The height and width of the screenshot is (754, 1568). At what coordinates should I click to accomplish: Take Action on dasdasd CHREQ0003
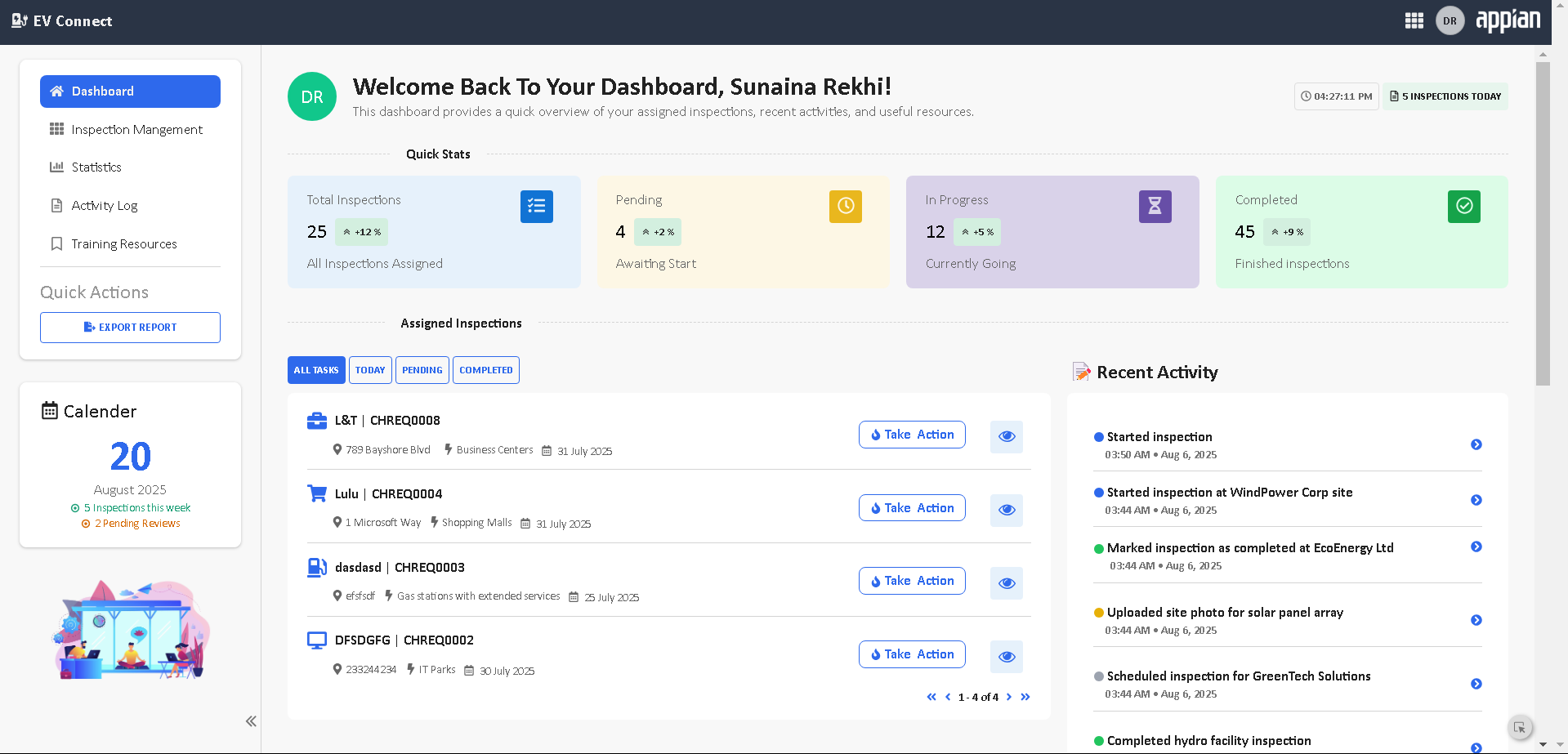911,581
